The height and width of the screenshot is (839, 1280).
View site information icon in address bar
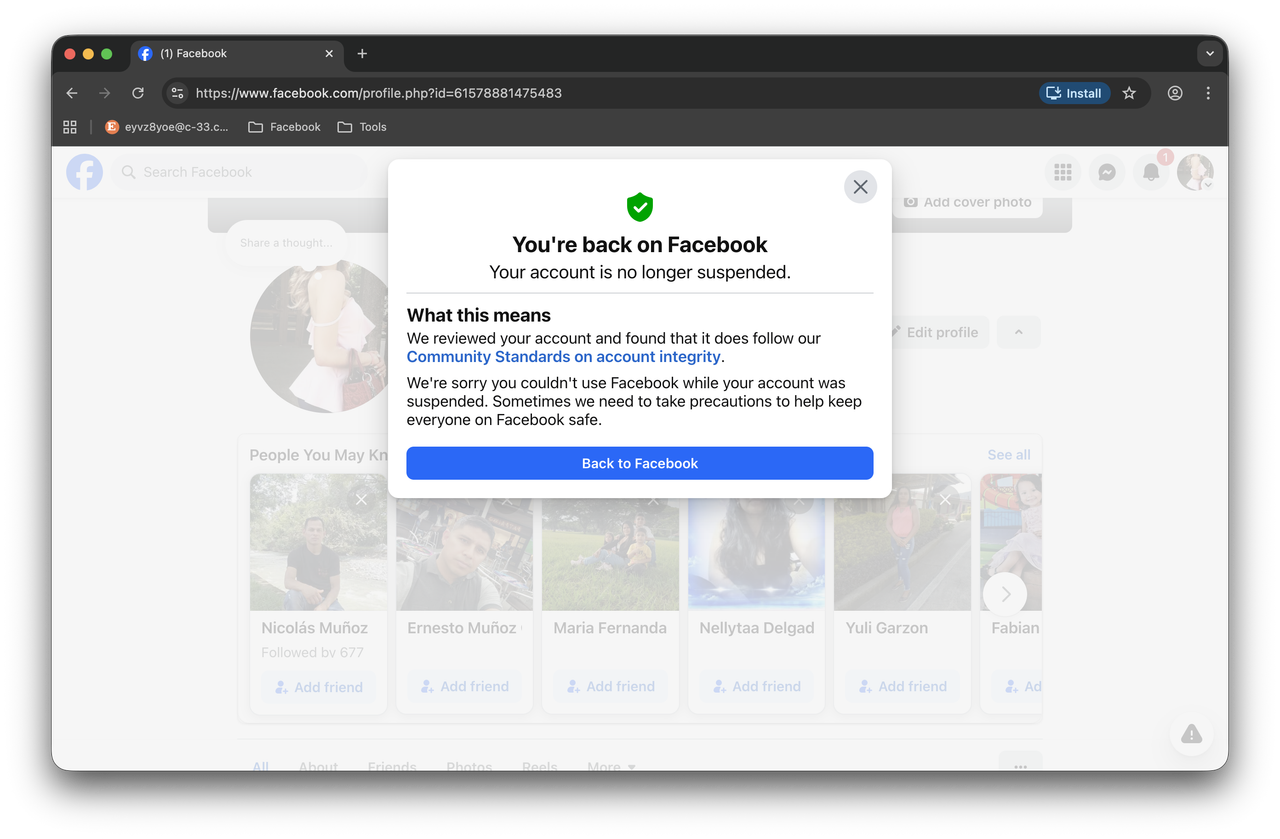pos(177,93)
